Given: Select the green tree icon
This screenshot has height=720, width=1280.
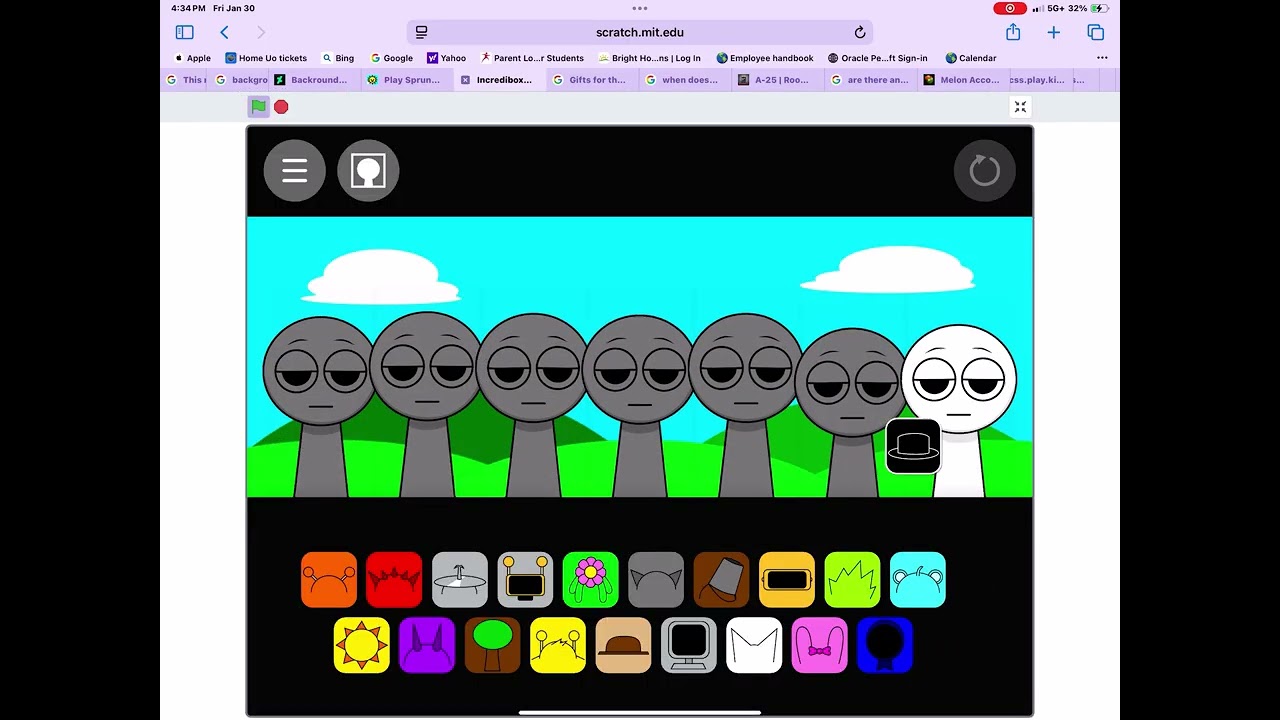Looking at the screenshot, I should 493,645.
